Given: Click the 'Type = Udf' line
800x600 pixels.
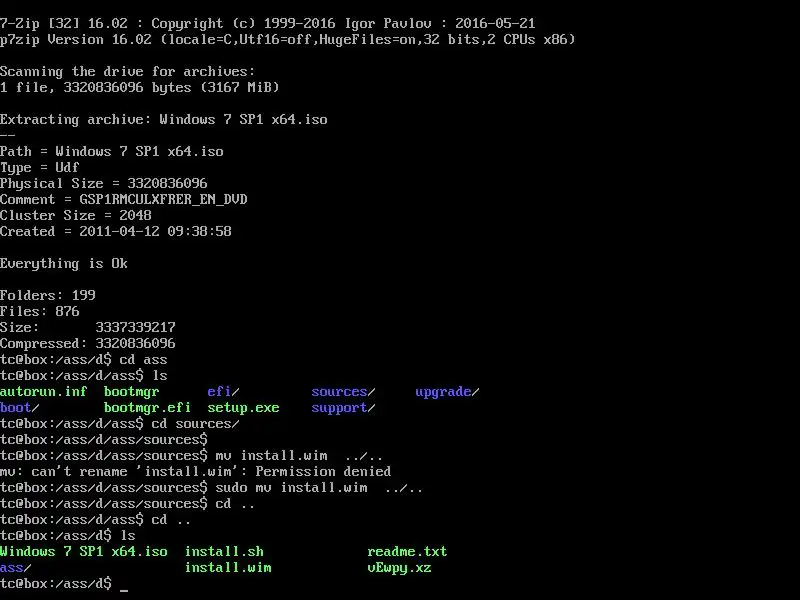Looking at the screenshot, I should pyautogui.click(x=40, y=168).
